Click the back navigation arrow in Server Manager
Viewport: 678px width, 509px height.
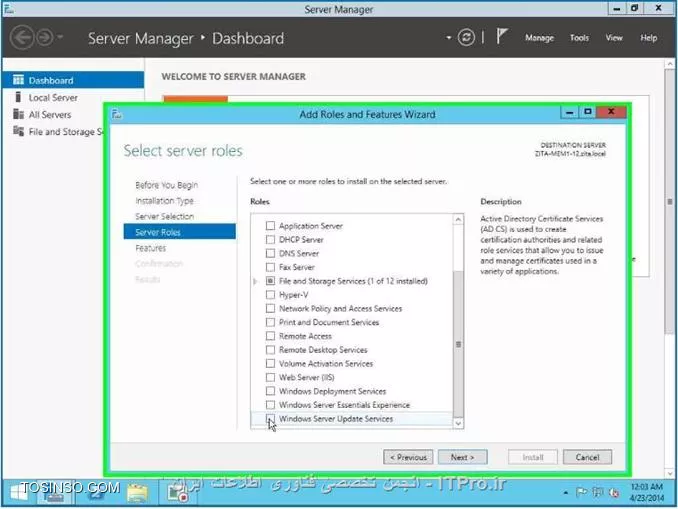(x=22, y=38)
